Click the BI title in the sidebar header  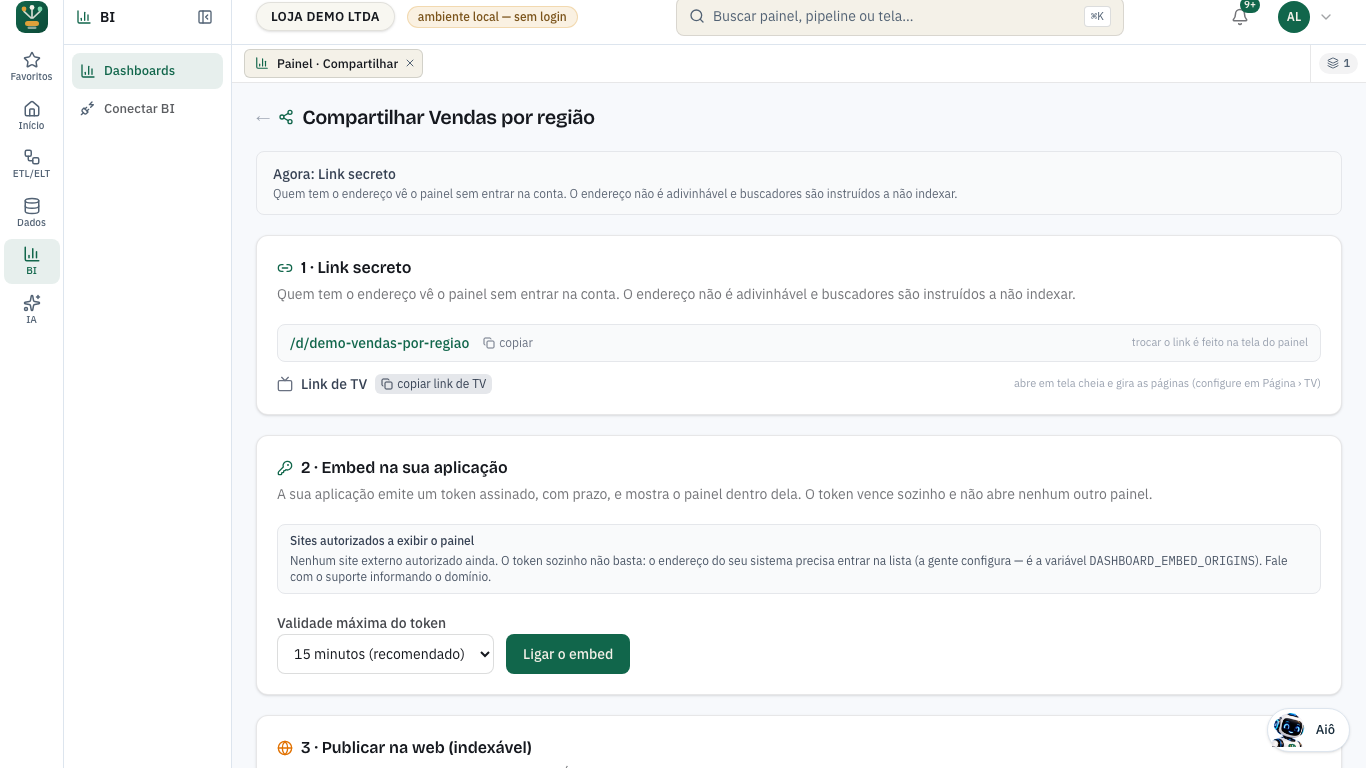pyautogui.click(x=107, y=17)
